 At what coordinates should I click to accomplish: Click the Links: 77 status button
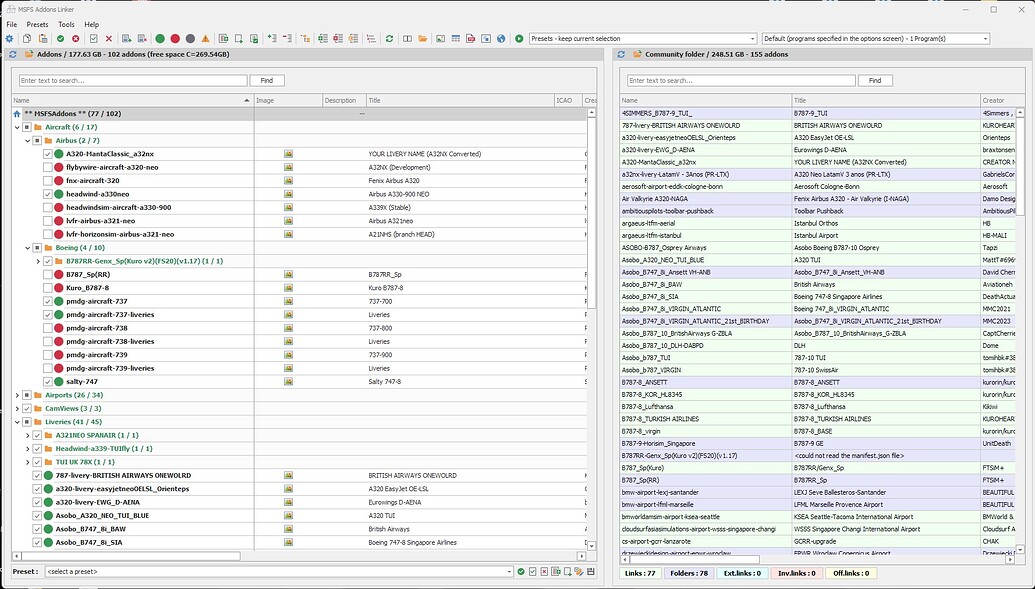[x=639, y=573]
